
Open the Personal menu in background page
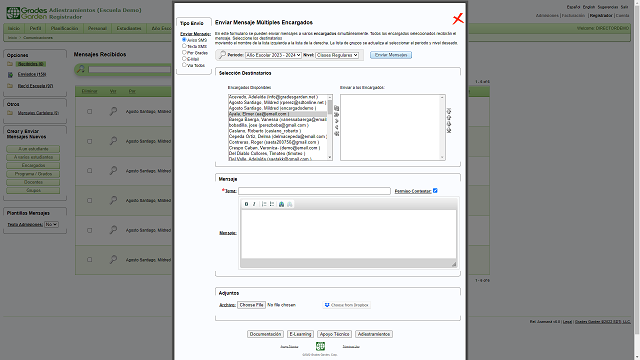click(97, 28)
